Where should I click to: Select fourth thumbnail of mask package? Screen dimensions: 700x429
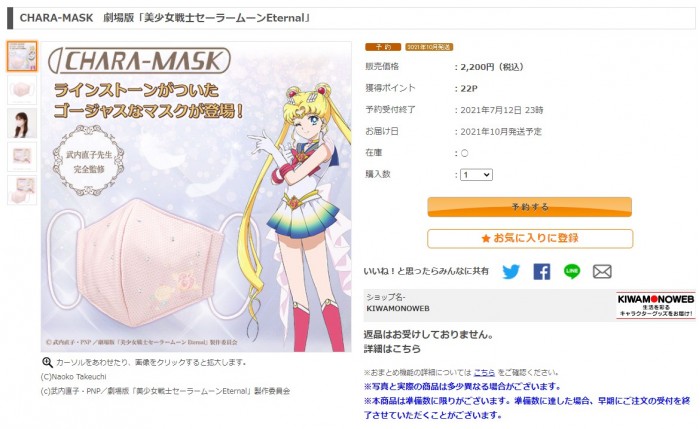[x=22, y=157]
